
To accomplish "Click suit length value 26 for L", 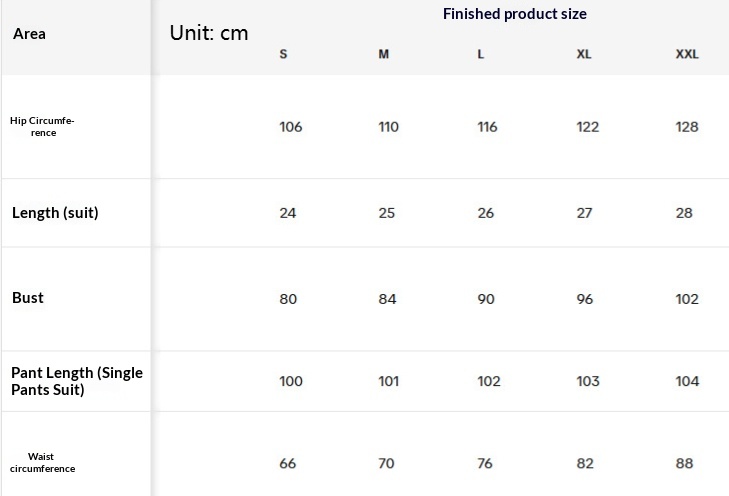I will (486, 213).
